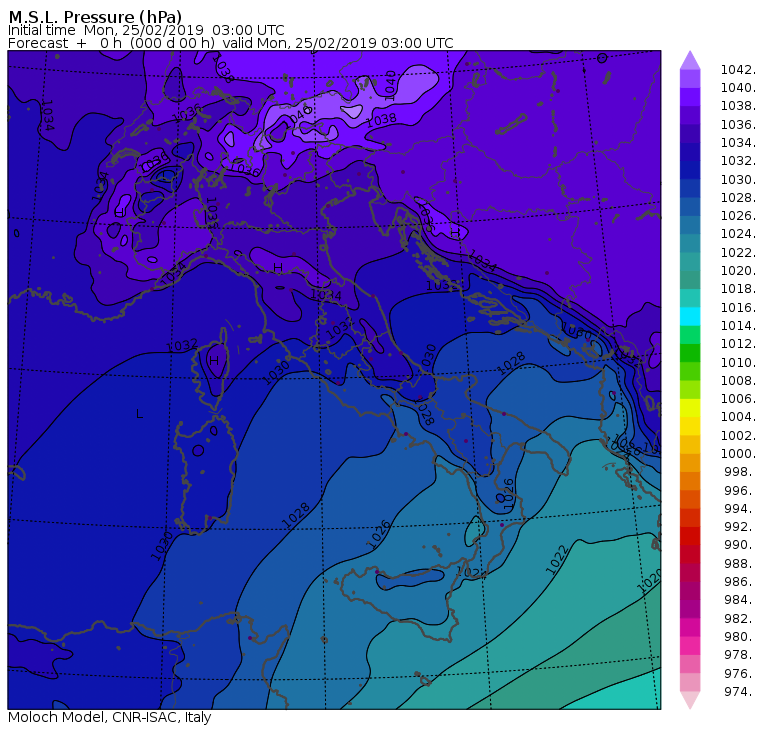
Task: Click the 1008. legend label
Action: pyautogui.click(x=738, y=381)
